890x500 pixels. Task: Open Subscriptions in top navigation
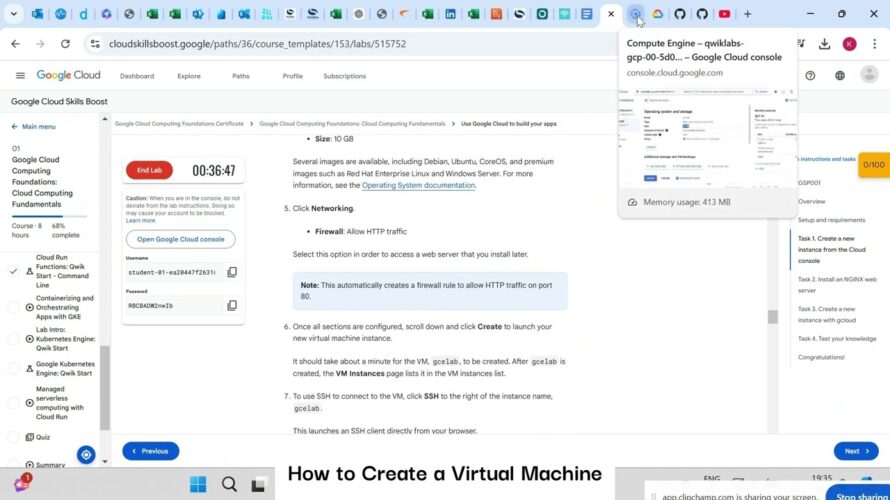345,76
